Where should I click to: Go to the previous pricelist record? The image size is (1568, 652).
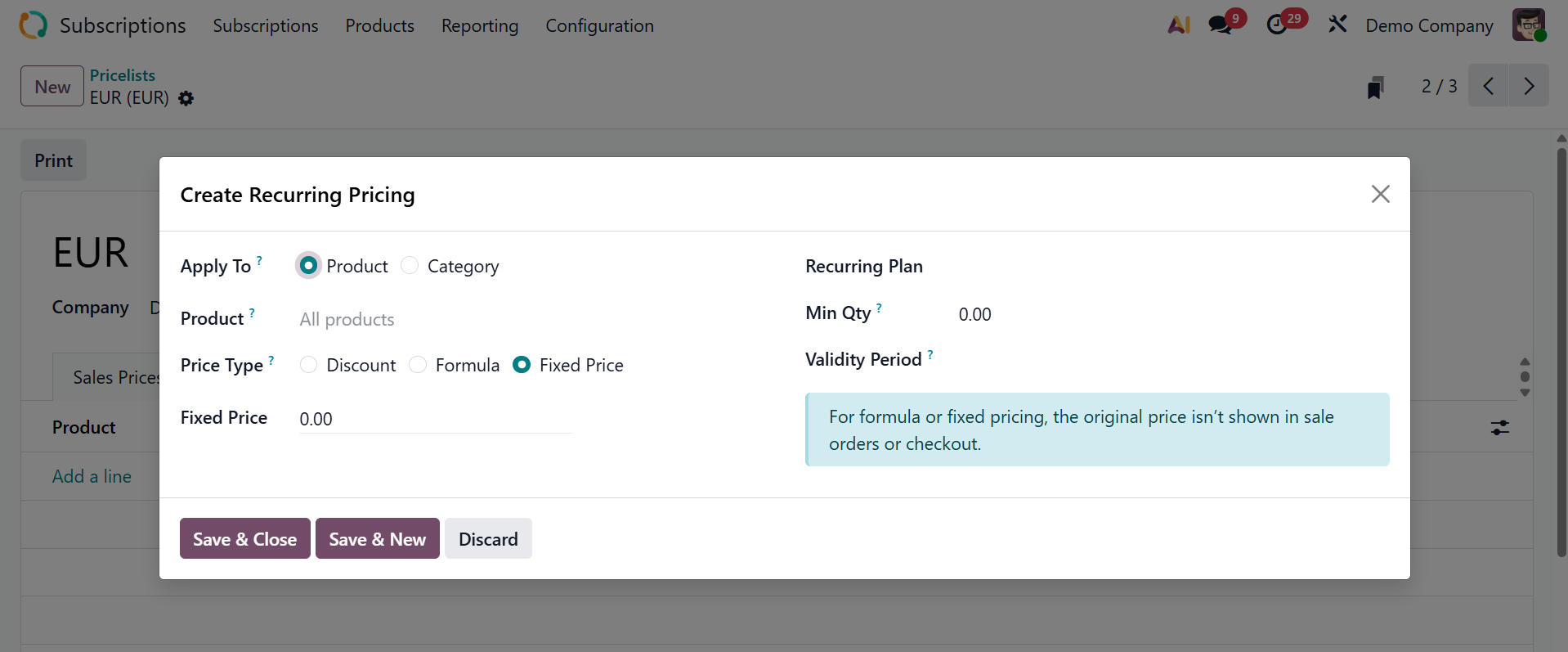point(1489,86)
